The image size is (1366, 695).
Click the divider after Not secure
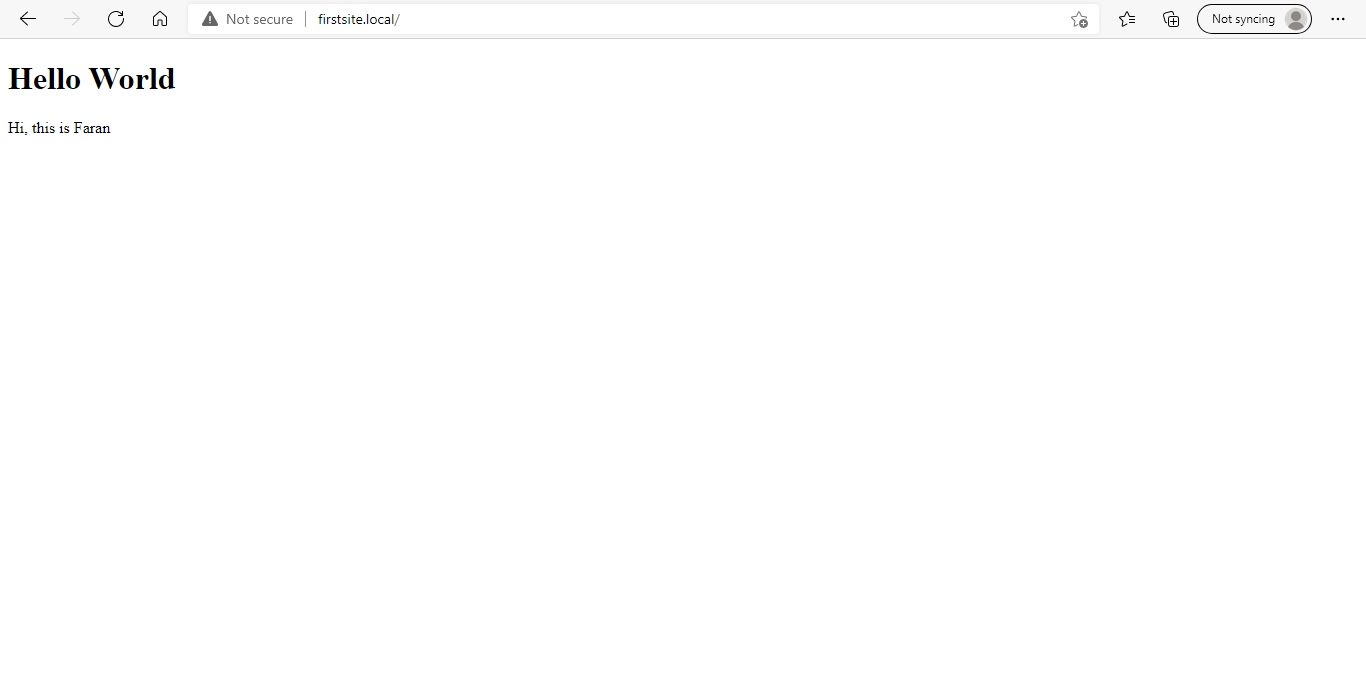click(306, 19)
